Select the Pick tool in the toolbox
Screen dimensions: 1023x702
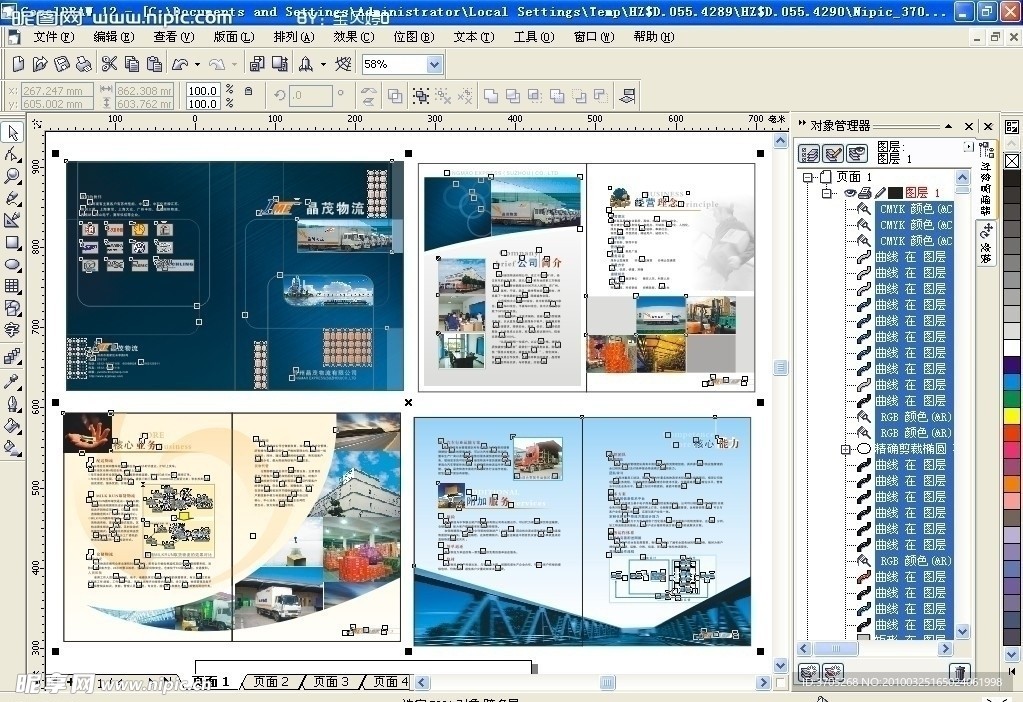[13, 133]
